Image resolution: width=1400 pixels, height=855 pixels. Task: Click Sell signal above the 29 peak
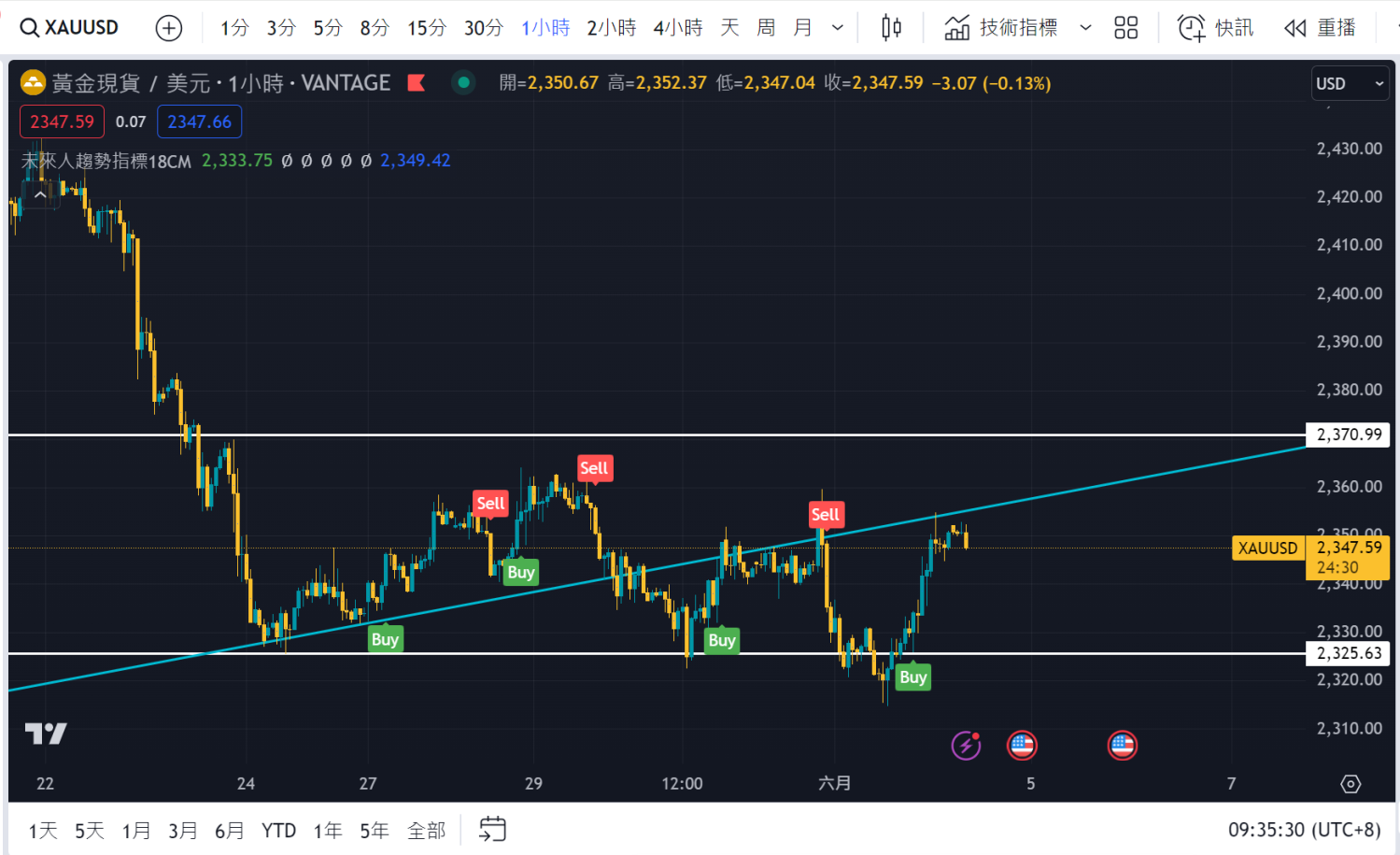click(x=594, y=468)
